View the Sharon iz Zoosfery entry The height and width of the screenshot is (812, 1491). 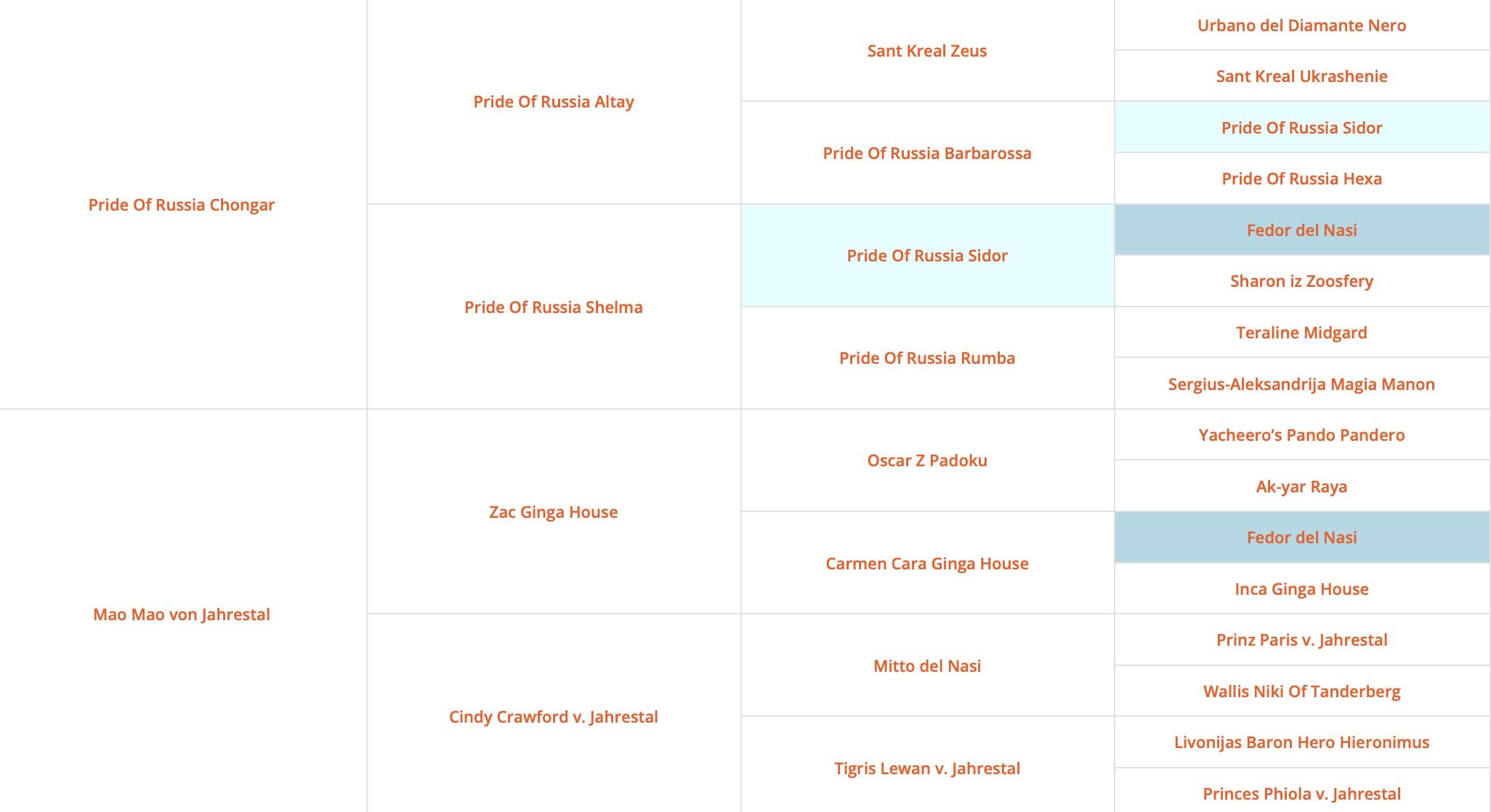pyautogui.click(x=1302, y=281)
